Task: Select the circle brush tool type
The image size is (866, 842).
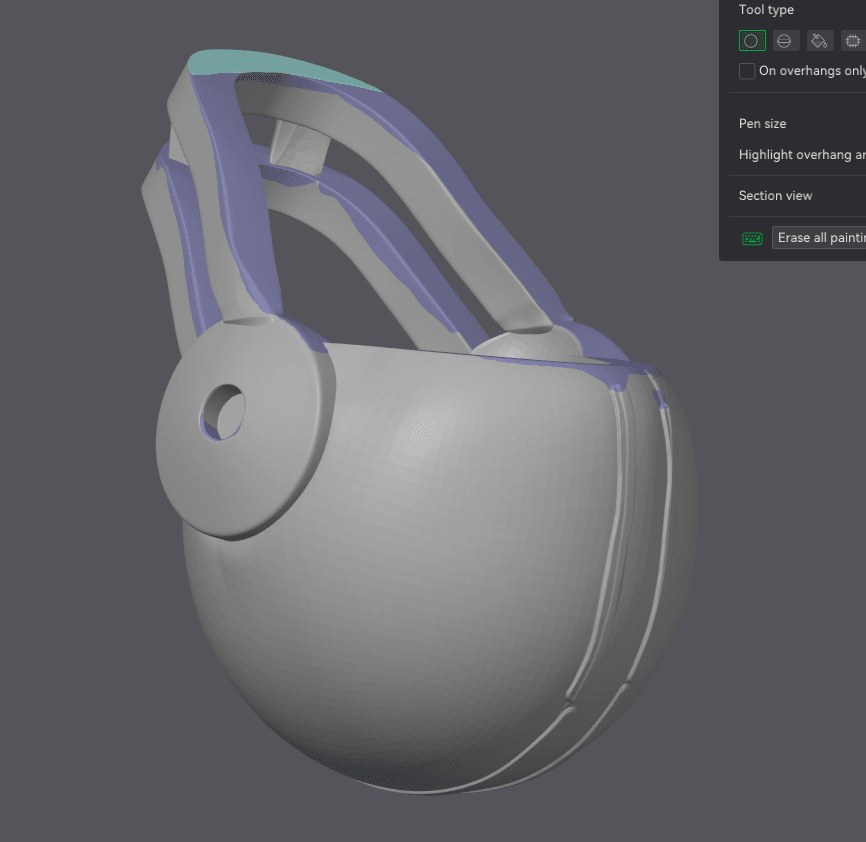Action: point(752,41)
